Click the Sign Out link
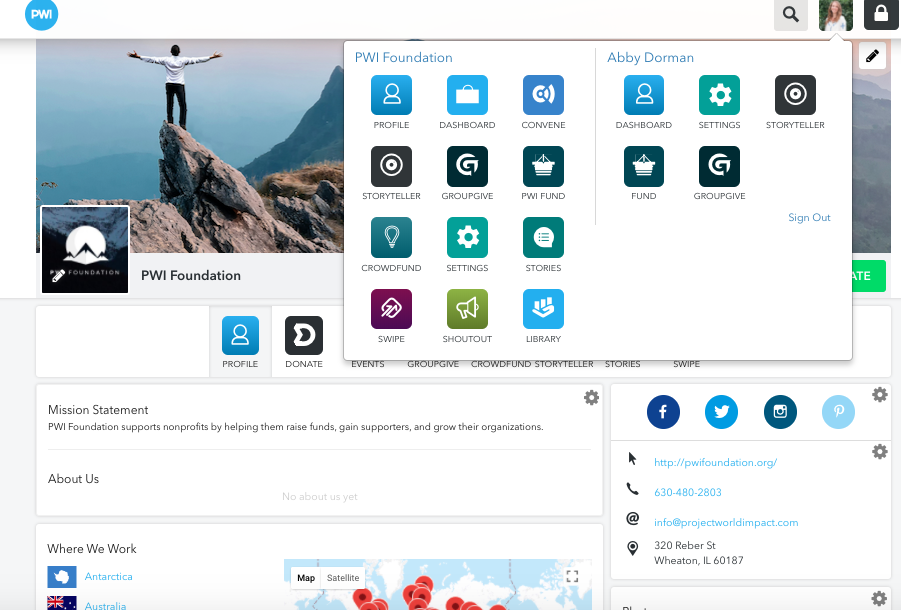Screen dimensions: 901x610 (x=809, y=218)
